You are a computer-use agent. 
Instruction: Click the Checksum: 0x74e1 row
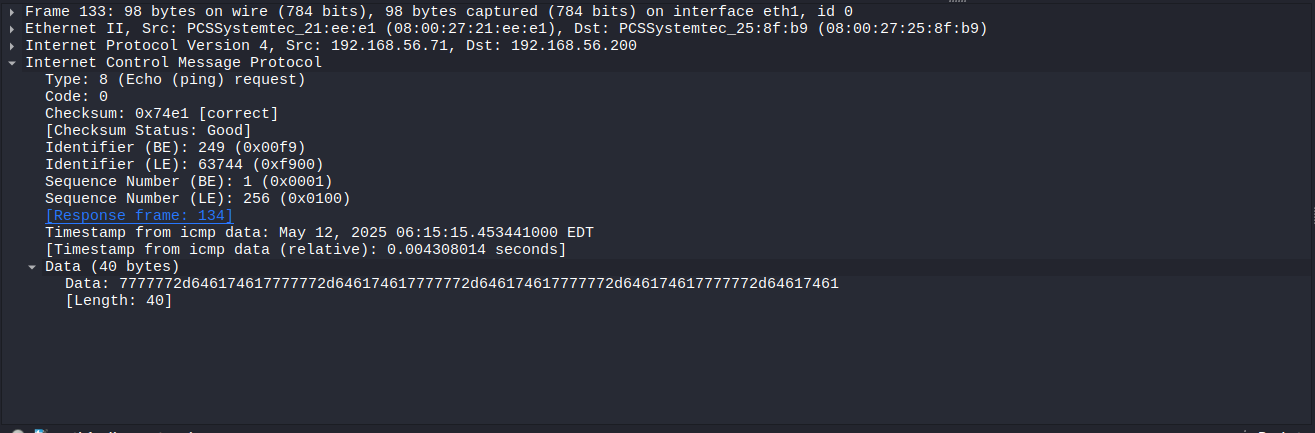coord(161,113)
